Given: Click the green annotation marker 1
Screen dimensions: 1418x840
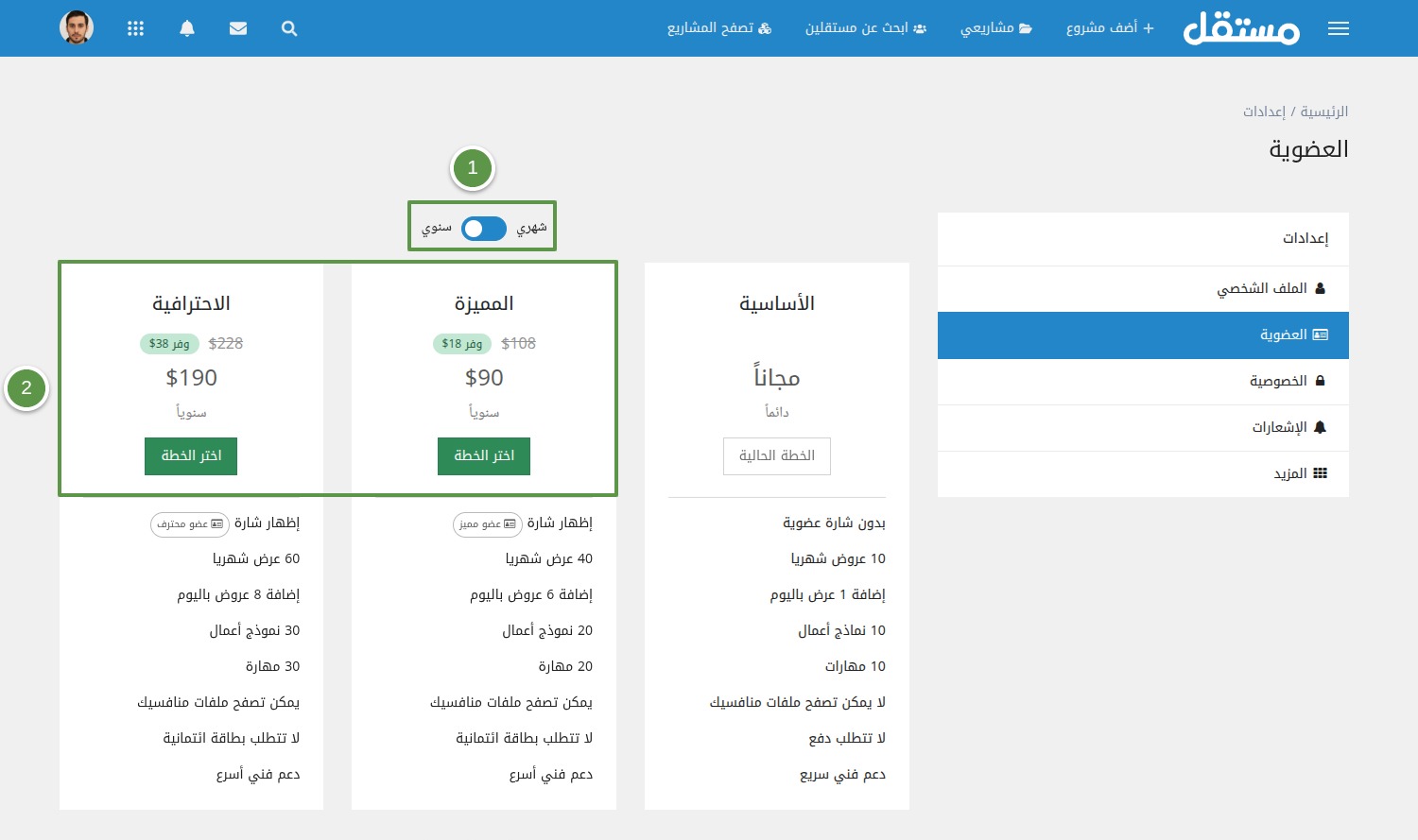Looking at the screenshot, I should coord(473,168).
